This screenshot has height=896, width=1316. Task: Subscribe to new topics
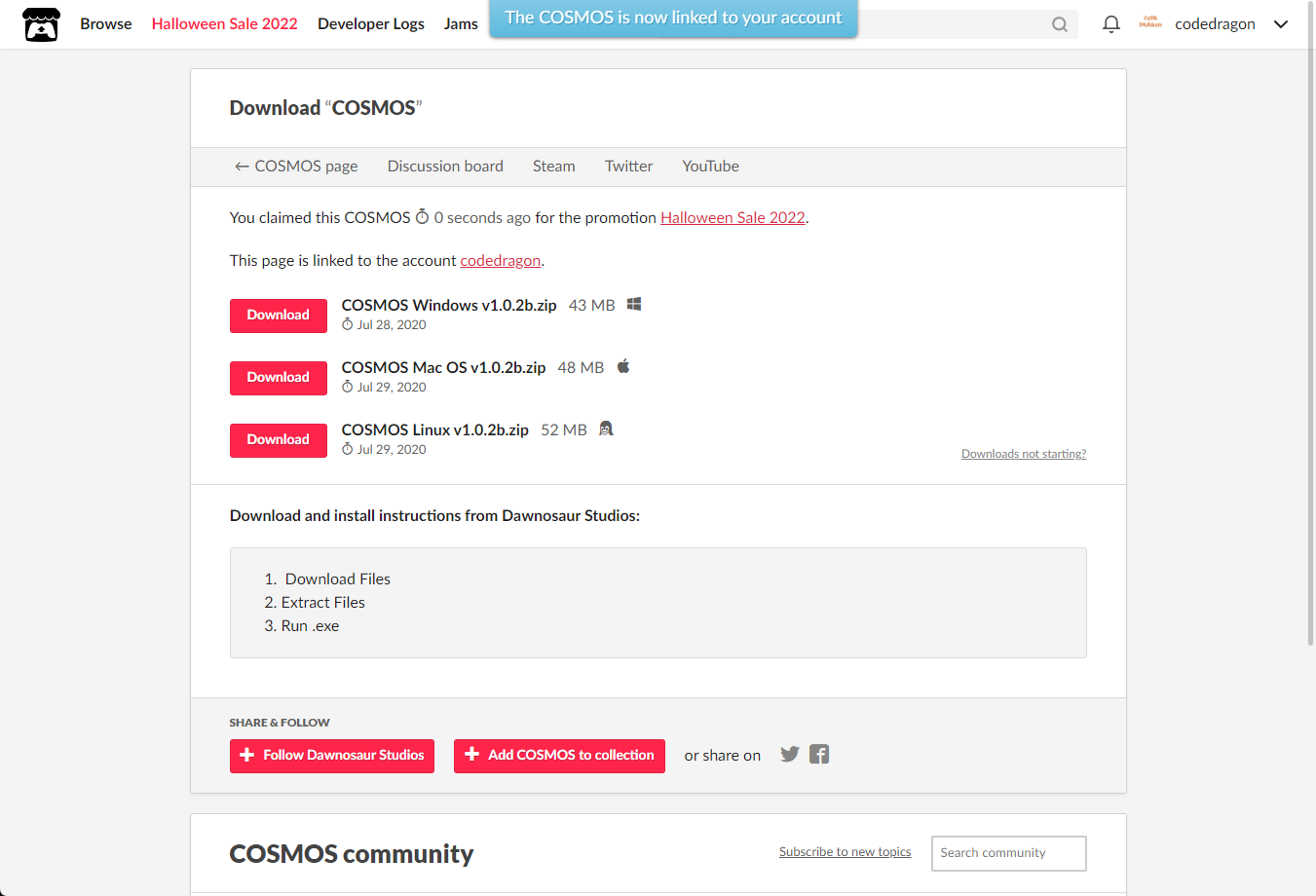click(846, 851)
